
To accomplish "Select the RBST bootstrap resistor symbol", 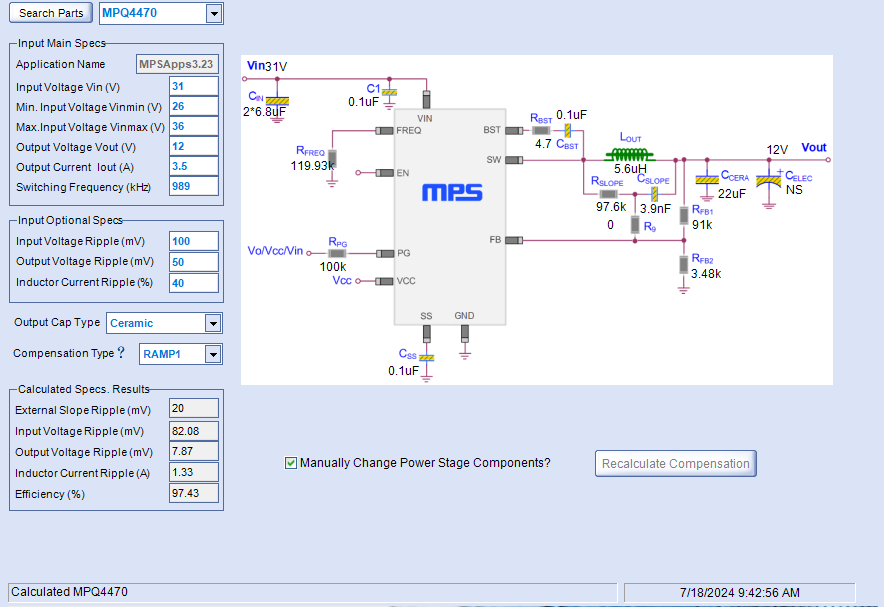I will [541, 131].
